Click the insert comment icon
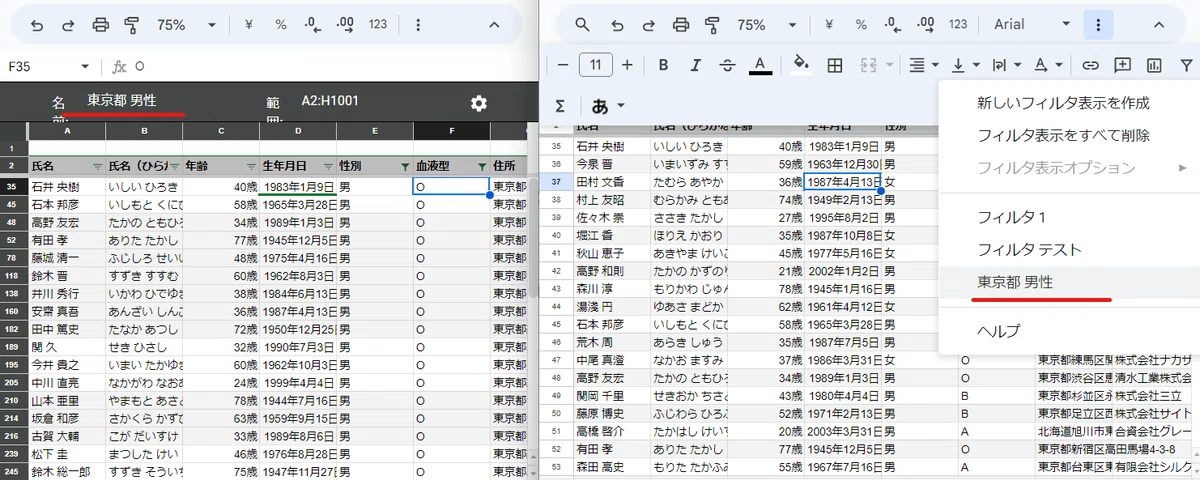The height and width of the screenshot is (480, 1200). [x=1123, y=65]
